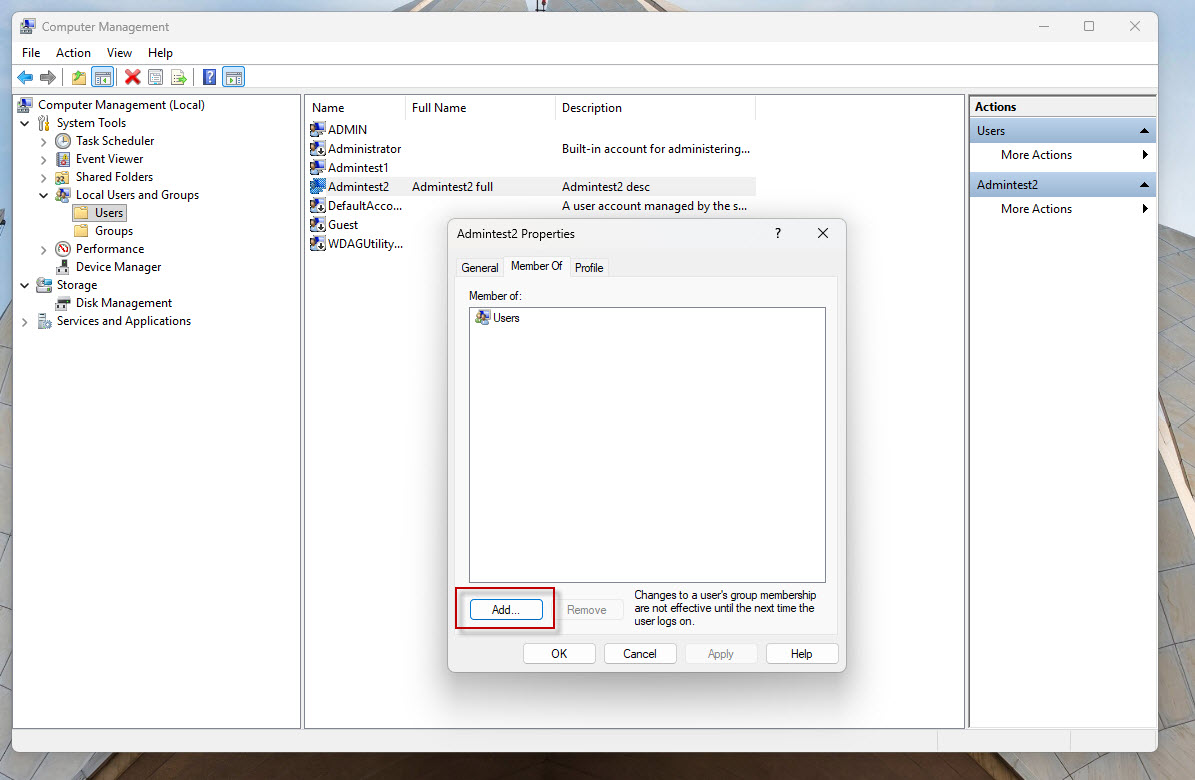Click the ADMIN user account icon
This screenshot has height=780, width=1195.
318,130
